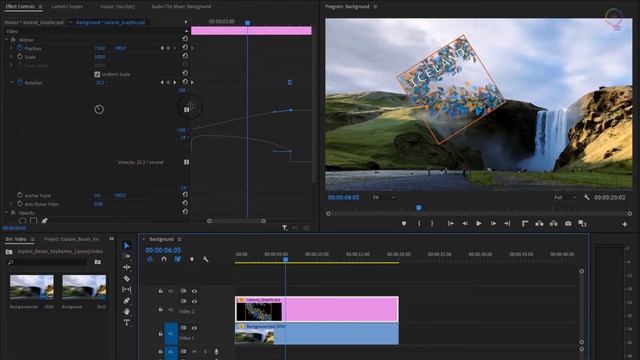640x360 pixels.
Task: Select the Pen tool in tools panel
Action: [x=127, y=300]
